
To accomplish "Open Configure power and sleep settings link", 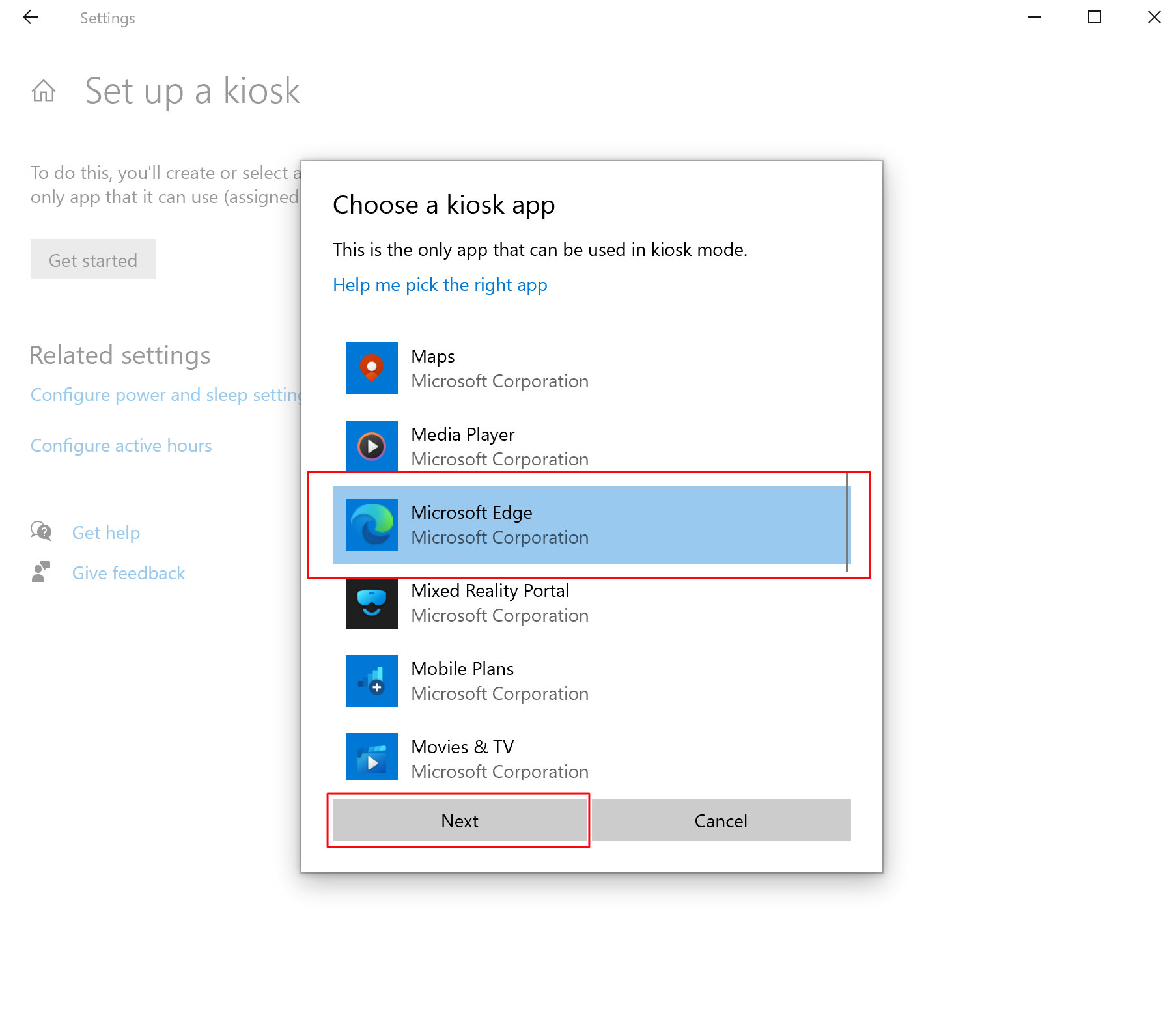I will [166, 395].
